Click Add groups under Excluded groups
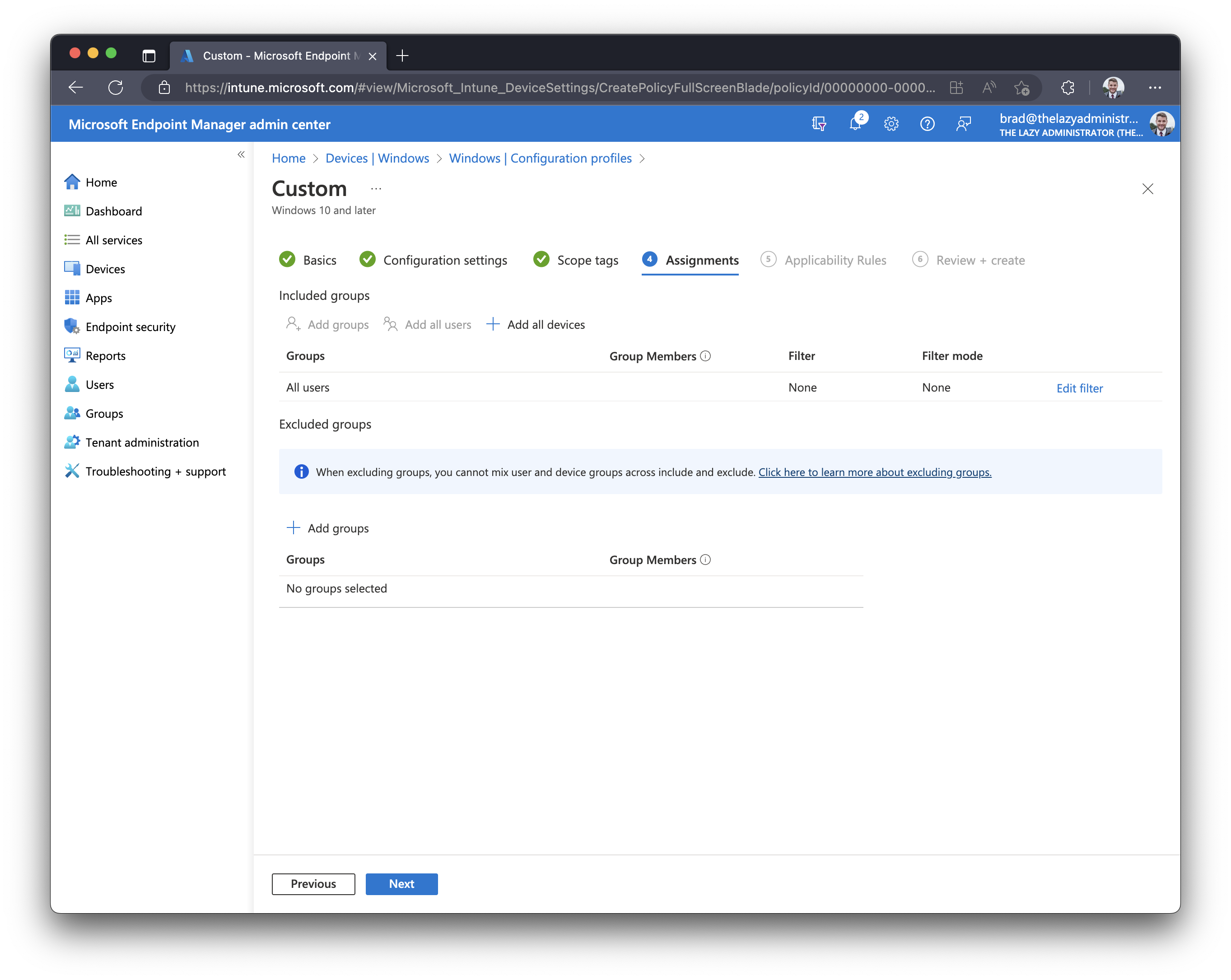1231x980 pixels. [327, 528]
